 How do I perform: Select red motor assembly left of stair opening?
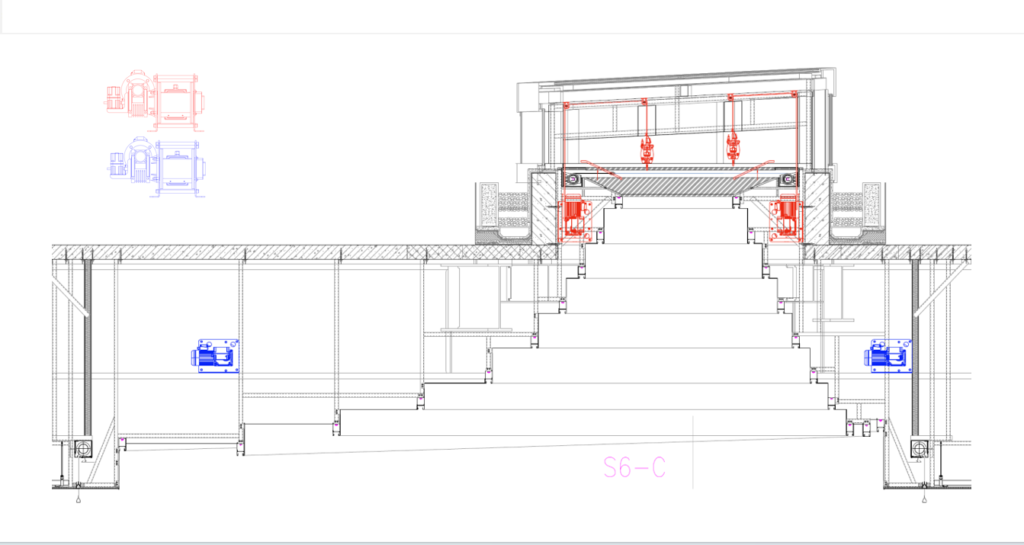coord(577,218)
